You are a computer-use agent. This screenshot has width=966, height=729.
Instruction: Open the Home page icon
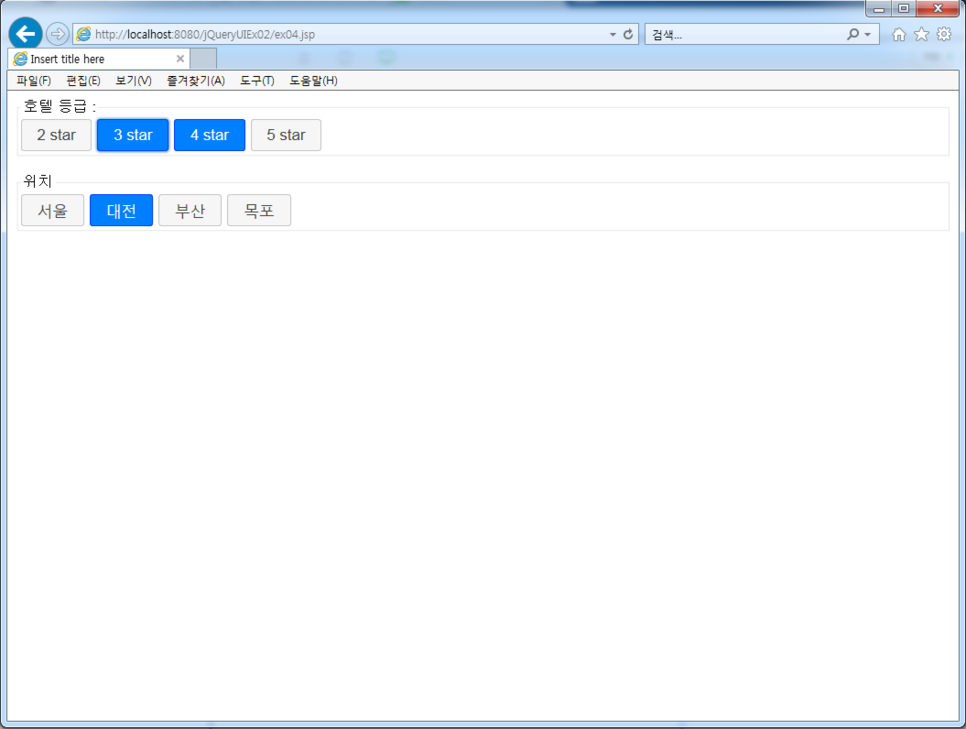pos(899,35)
